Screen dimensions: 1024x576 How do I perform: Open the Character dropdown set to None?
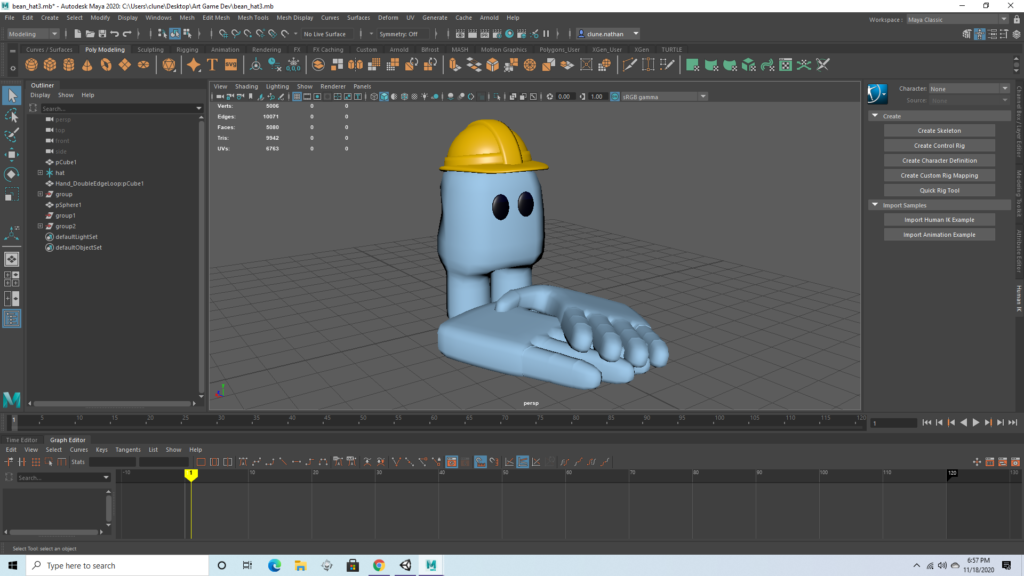[x=968, y=88]
